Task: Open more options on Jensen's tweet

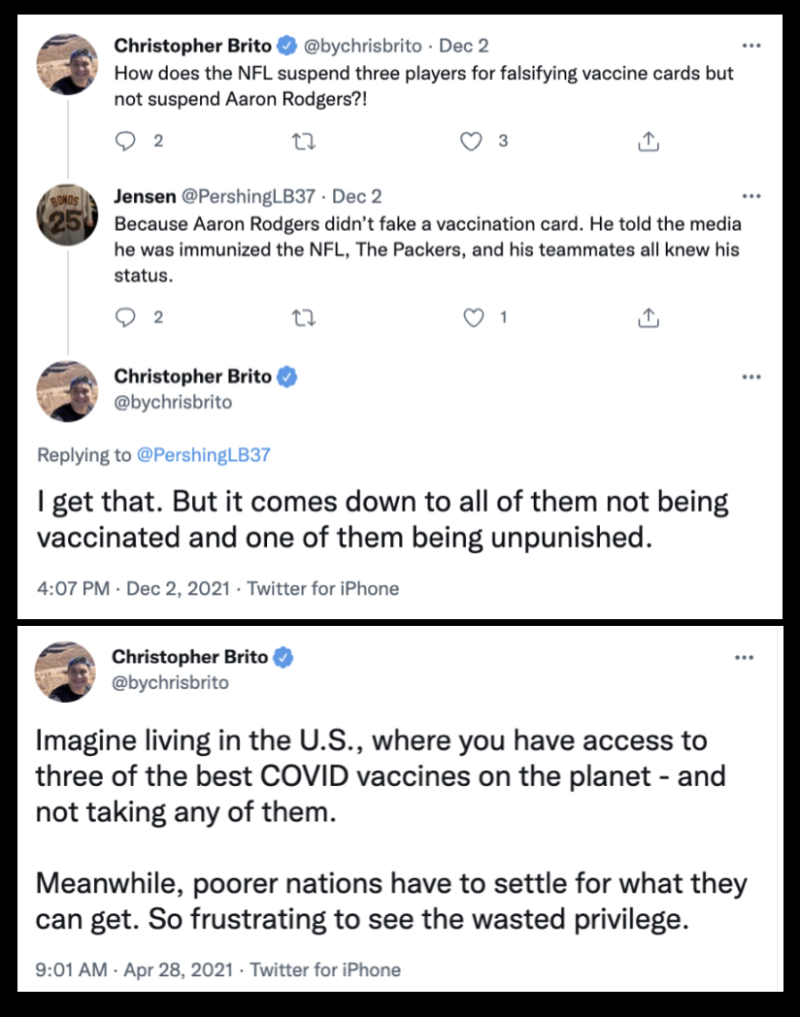Action: [x=752, y=196]
